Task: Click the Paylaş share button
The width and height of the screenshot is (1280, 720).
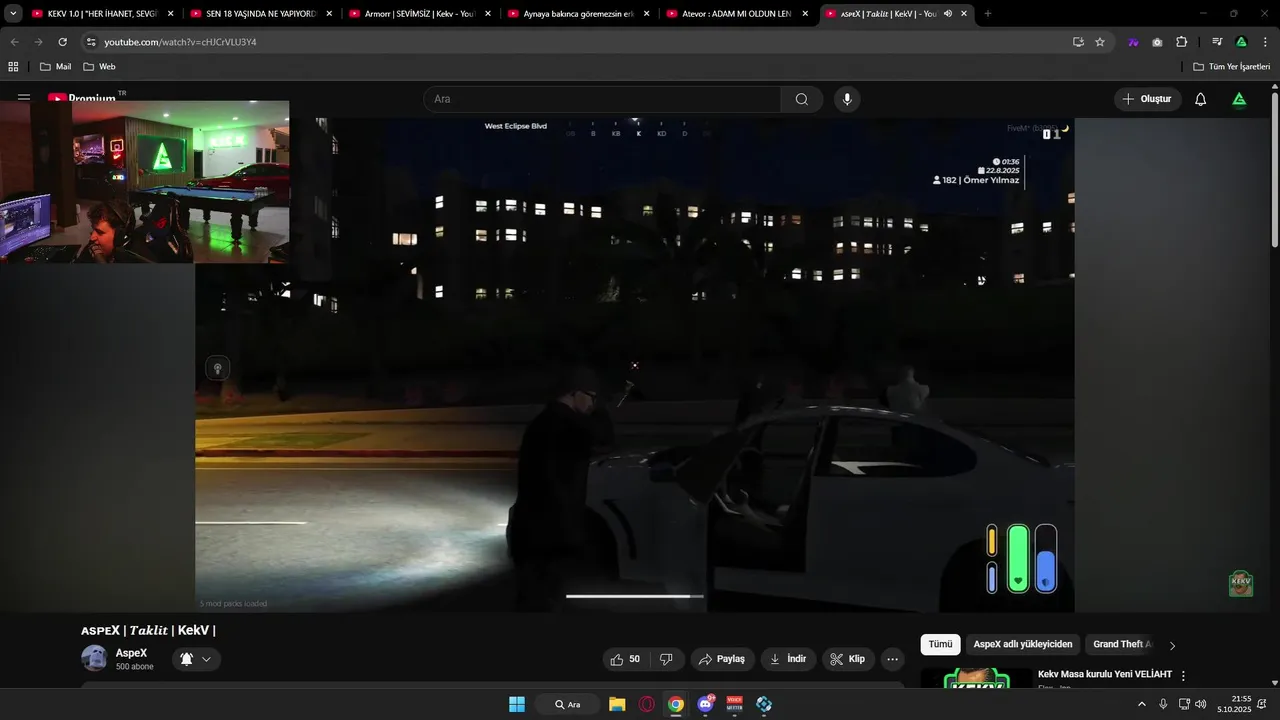Action: tap(722, 659)
